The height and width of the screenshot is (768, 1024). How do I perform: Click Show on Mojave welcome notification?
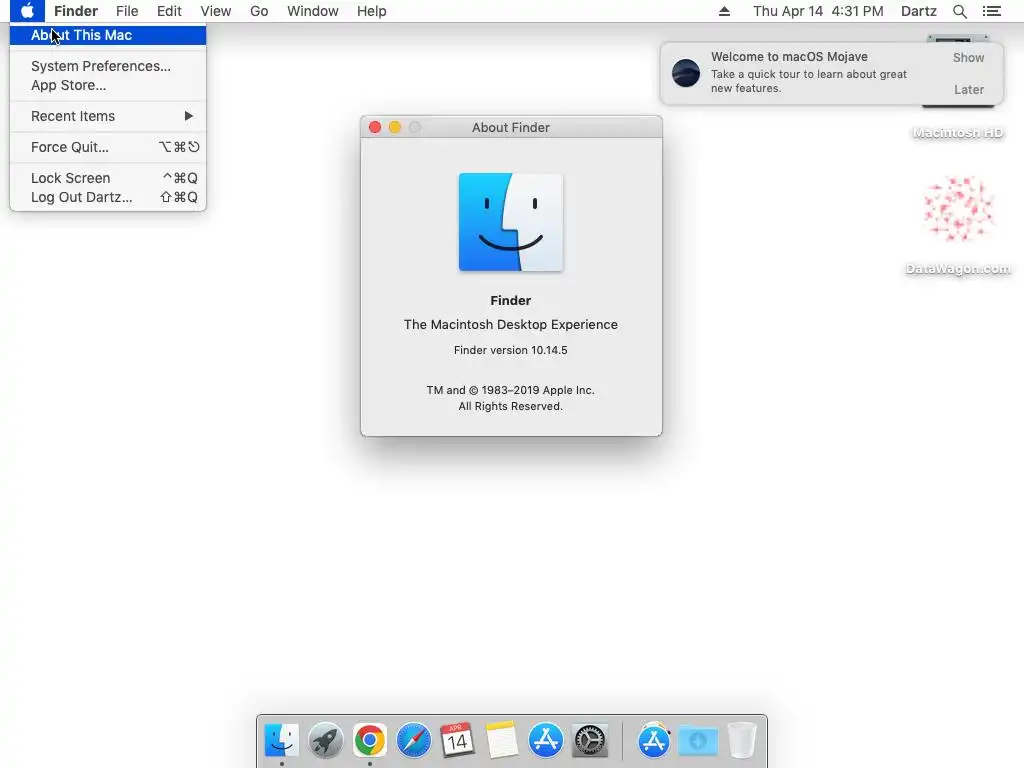(968, 57)
